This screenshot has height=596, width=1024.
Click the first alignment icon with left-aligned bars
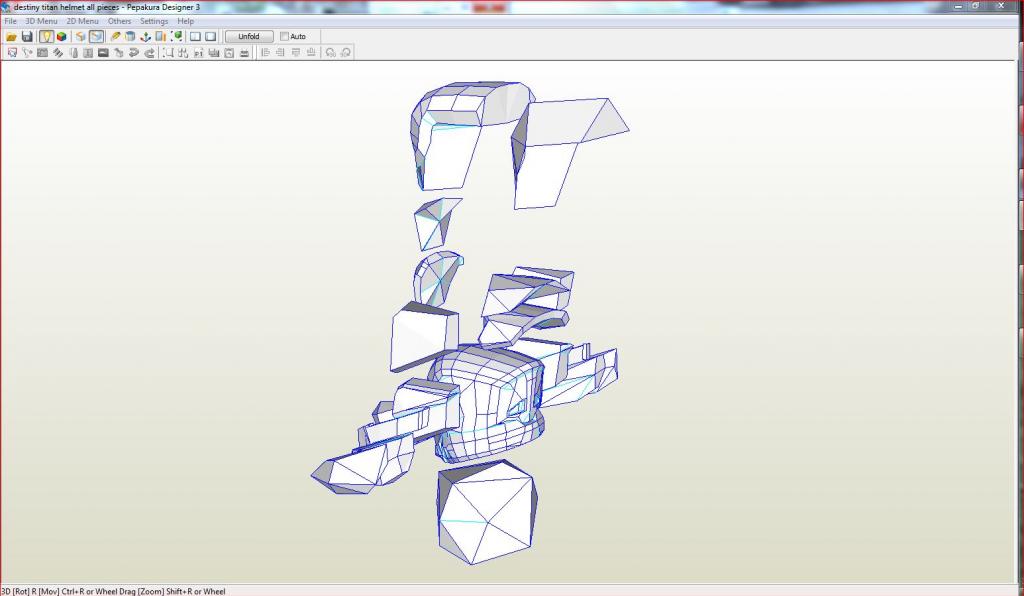[264, 53]
